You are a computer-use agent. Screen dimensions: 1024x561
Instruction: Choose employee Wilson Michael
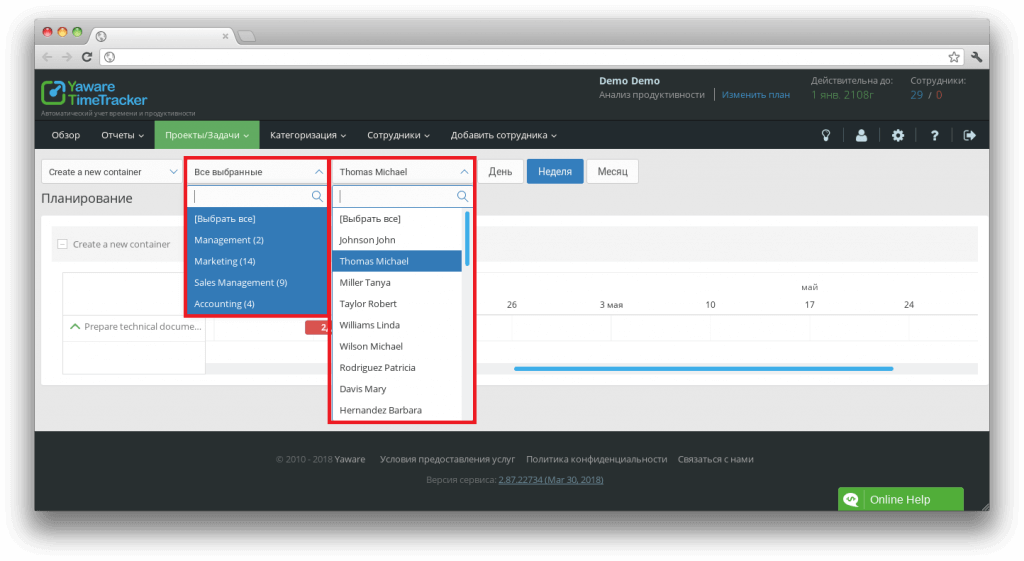[x=397, y=346]
